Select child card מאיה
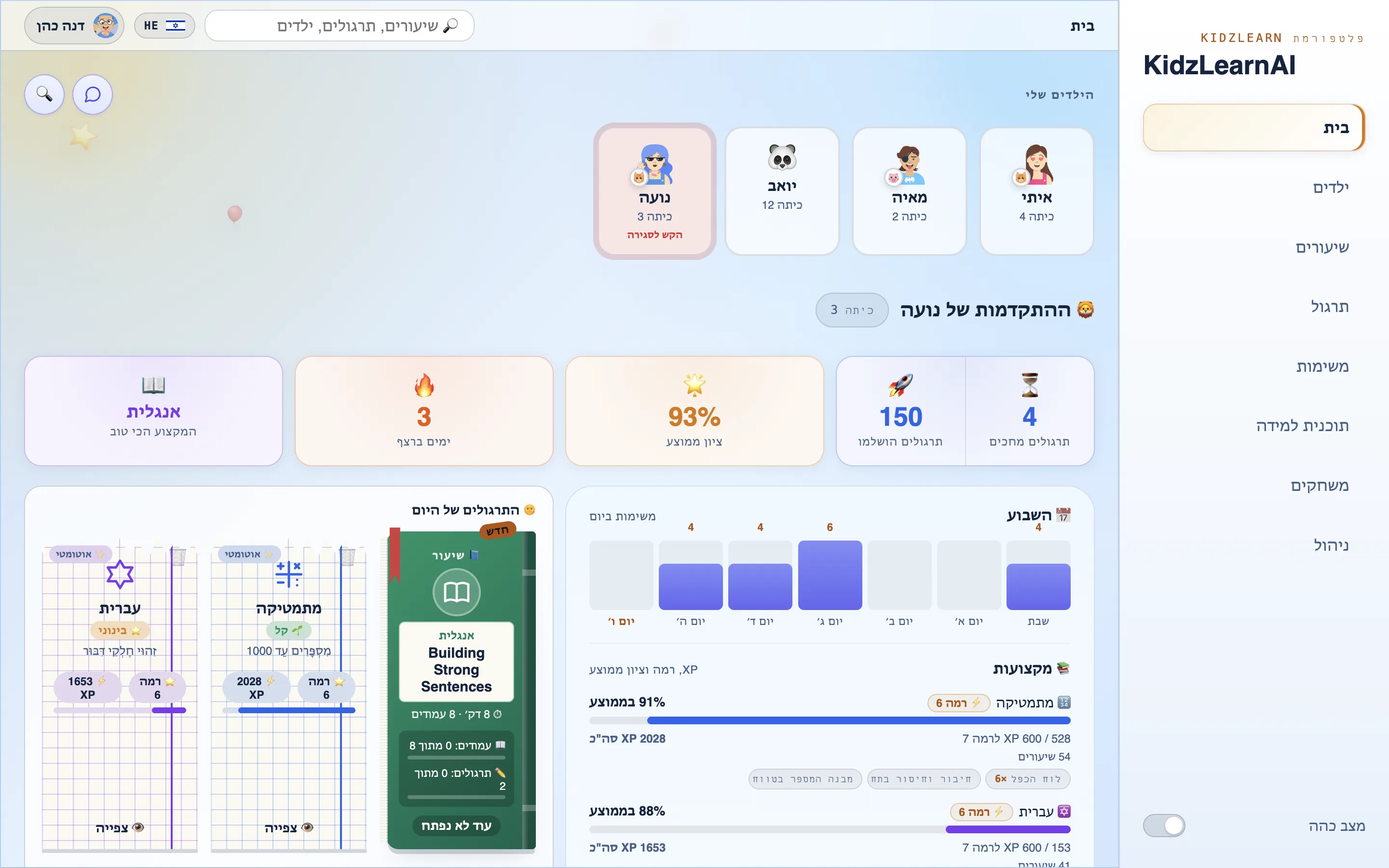Viewport: 1389px width, 868px height. pos(909,191)
